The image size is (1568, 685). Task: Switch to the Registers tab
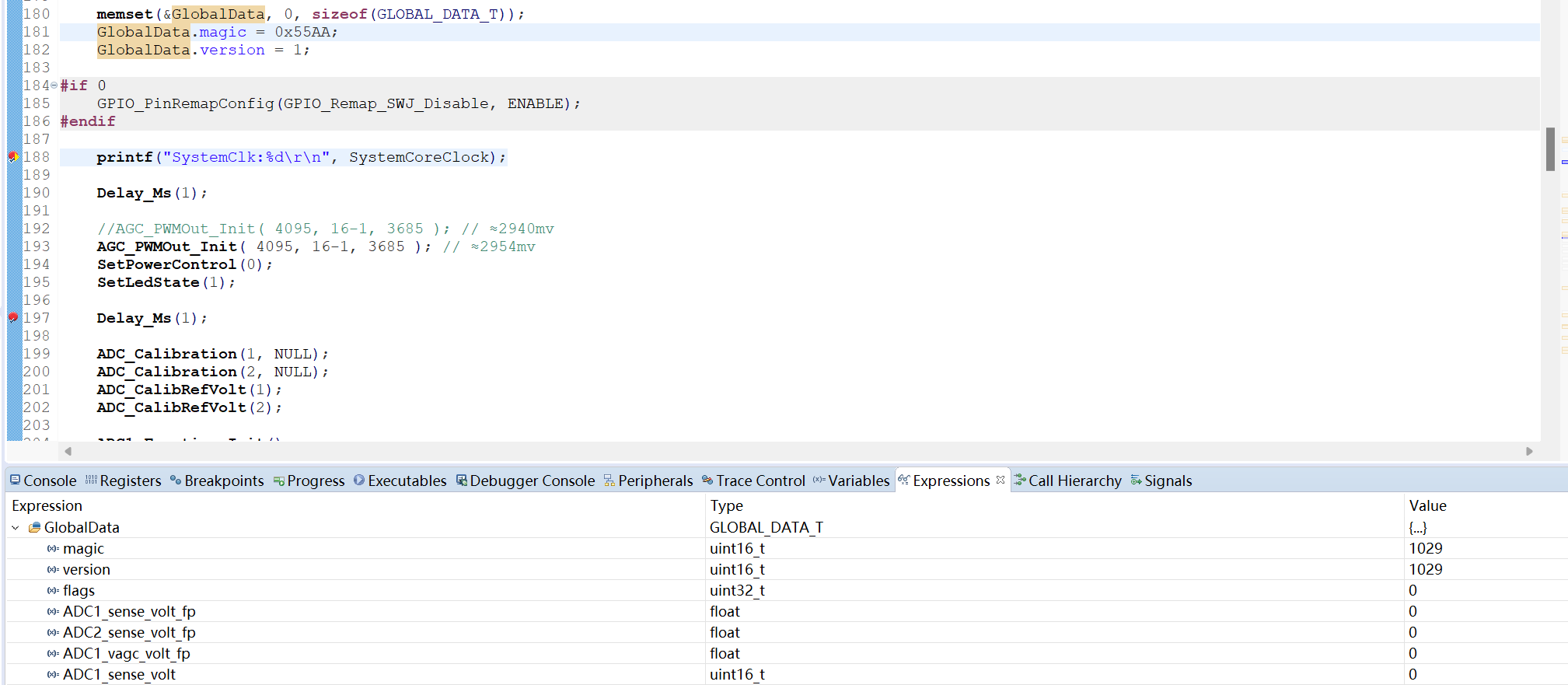(123, 481)
